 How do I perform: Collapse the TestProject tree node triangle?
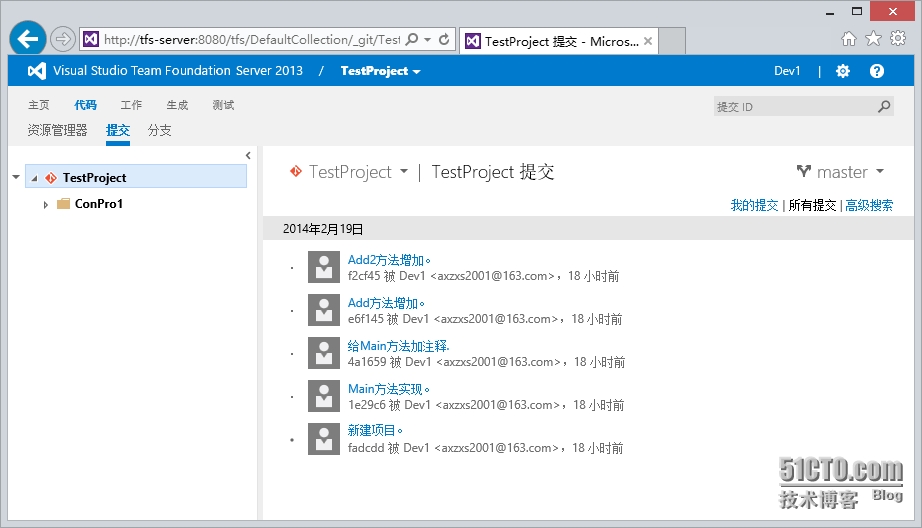pos(35,178)
